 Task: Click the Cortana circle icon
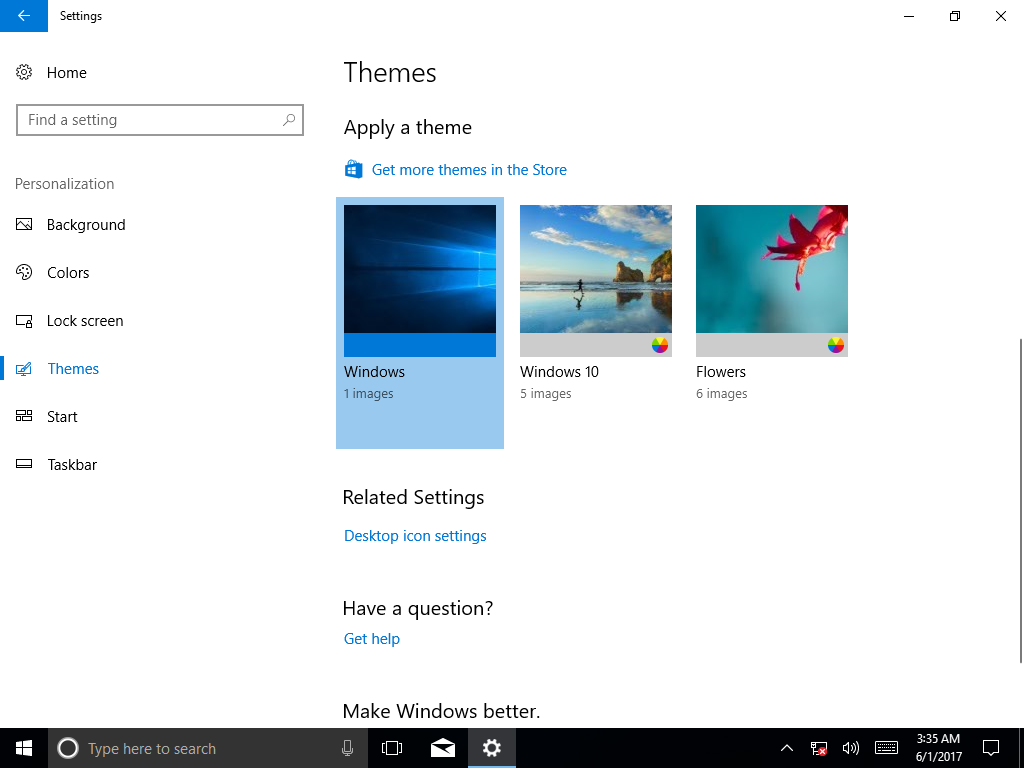point(68,748)
